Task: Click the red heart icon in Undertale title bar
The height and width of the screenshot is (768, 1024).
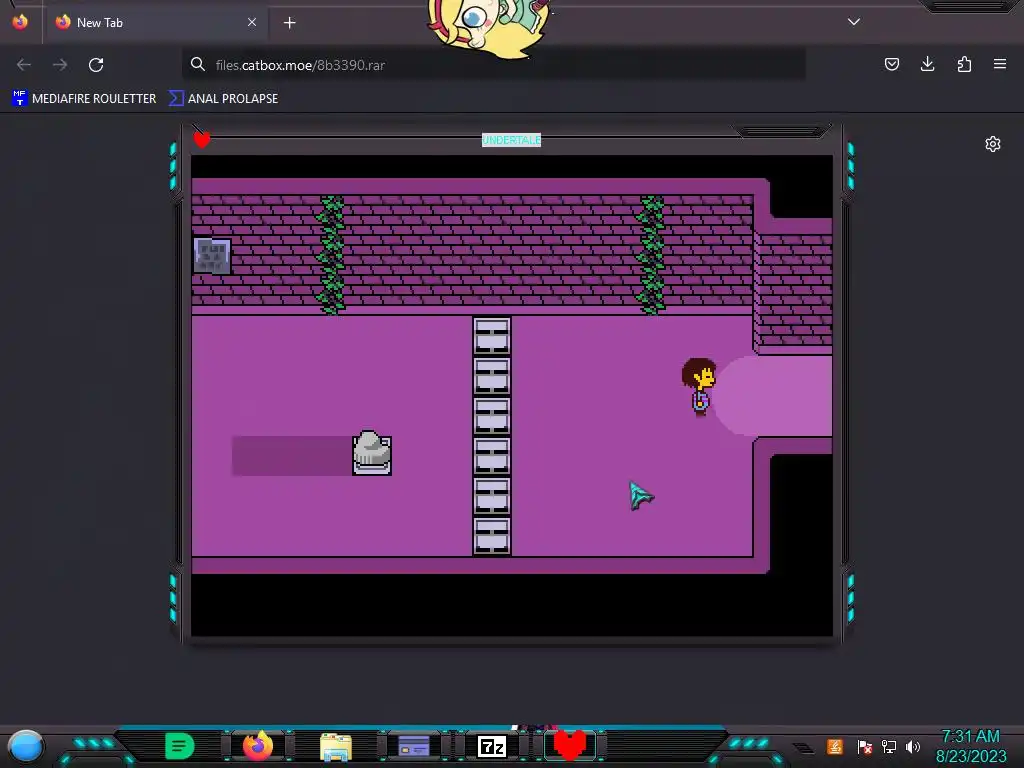Action: coord(202,139)
